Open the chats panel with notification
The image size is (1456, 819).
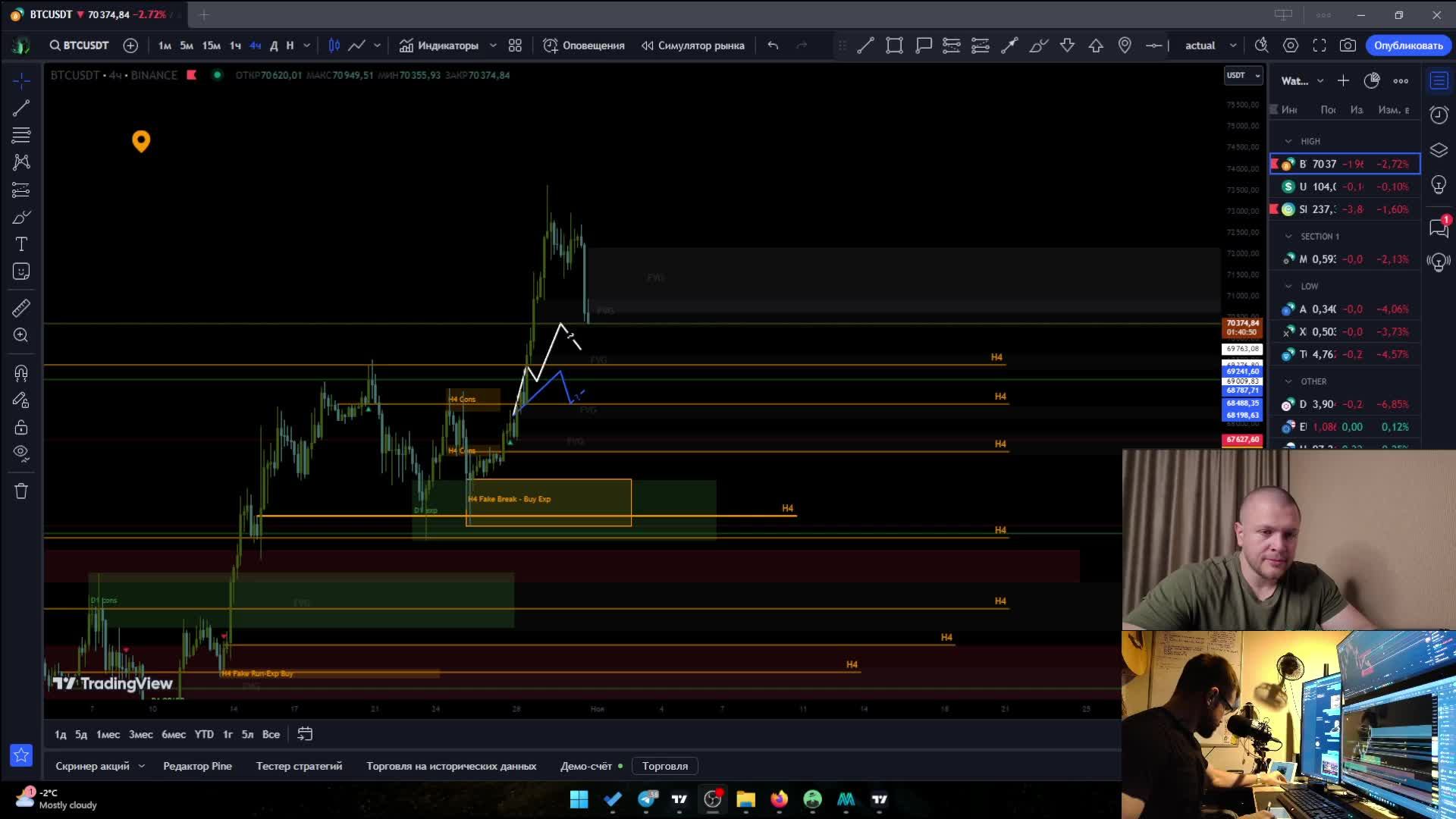click(x=1439, y=227)
